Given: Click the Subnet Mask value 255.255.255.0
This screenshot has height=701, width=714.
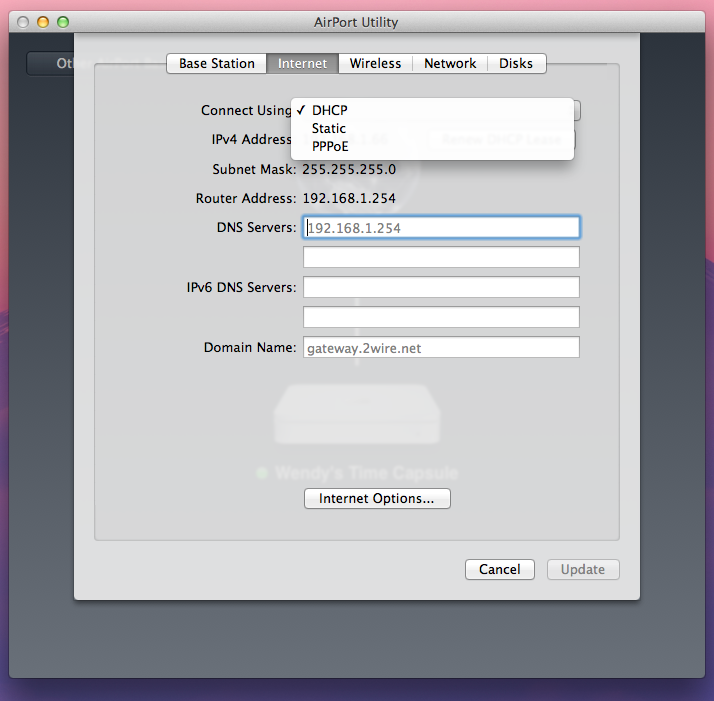Looking at the screenshot, I should (x=349, y=169).
